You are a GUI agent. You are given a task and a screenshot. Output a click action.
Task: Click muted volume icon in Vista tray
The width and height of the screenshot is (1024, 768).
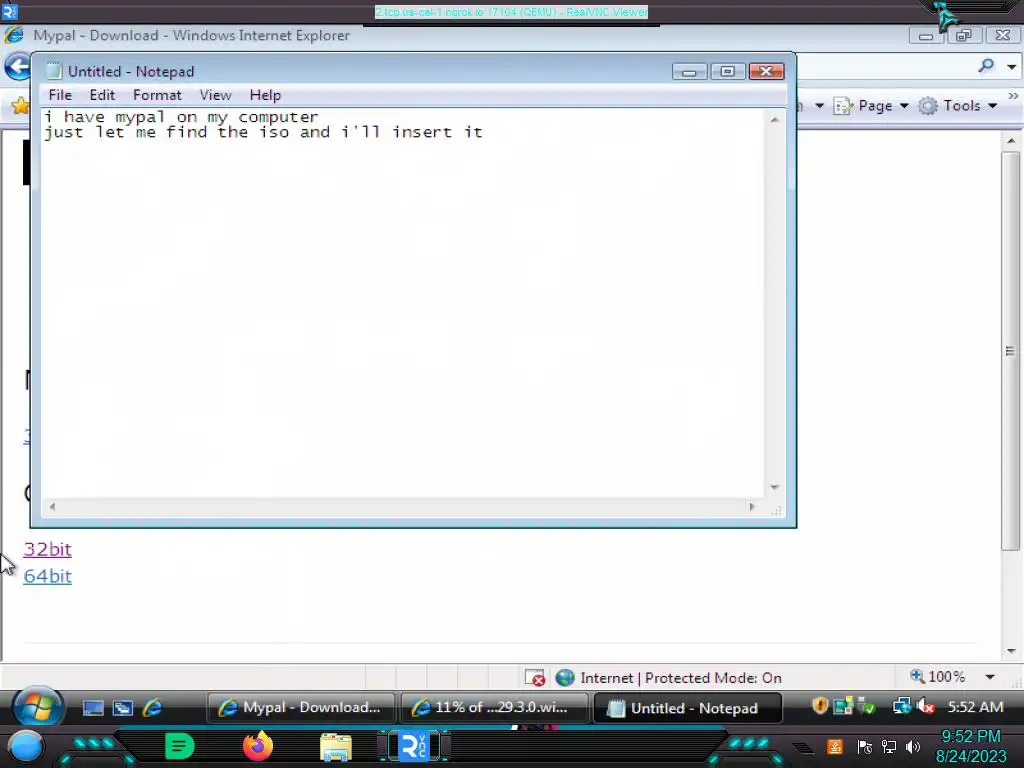pyautogui.click(x=925, y=706)
